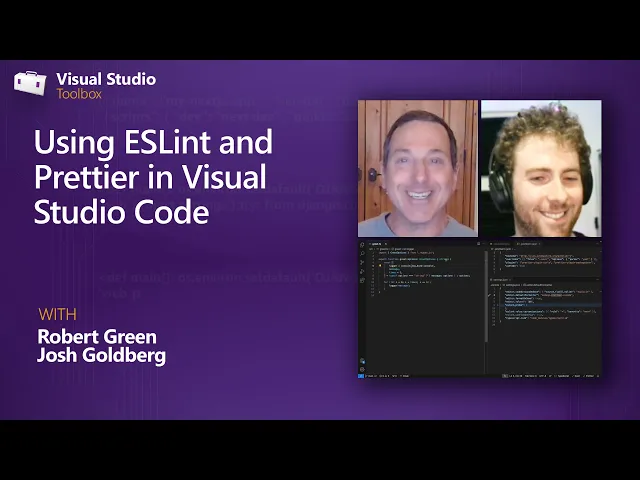The height and width of the screenshot is (480, 640).
Task: Click the split editor icon in left editor
Action: point(479,244)
